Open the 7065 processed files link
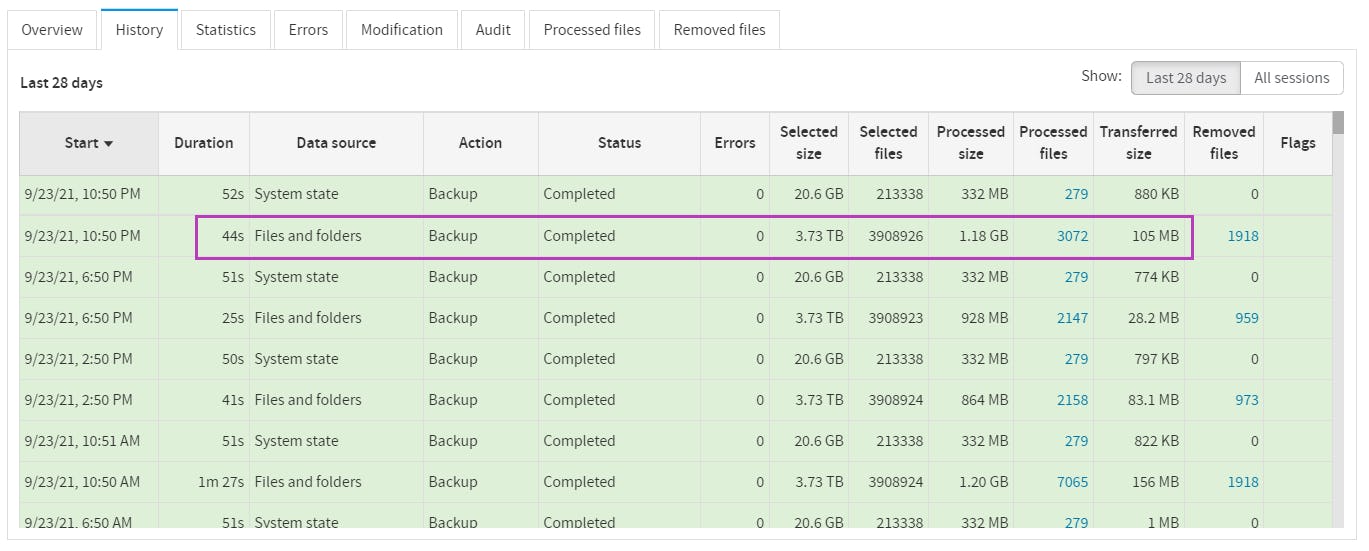This screenshot has height=551, width=1369. coord(1072,482)
